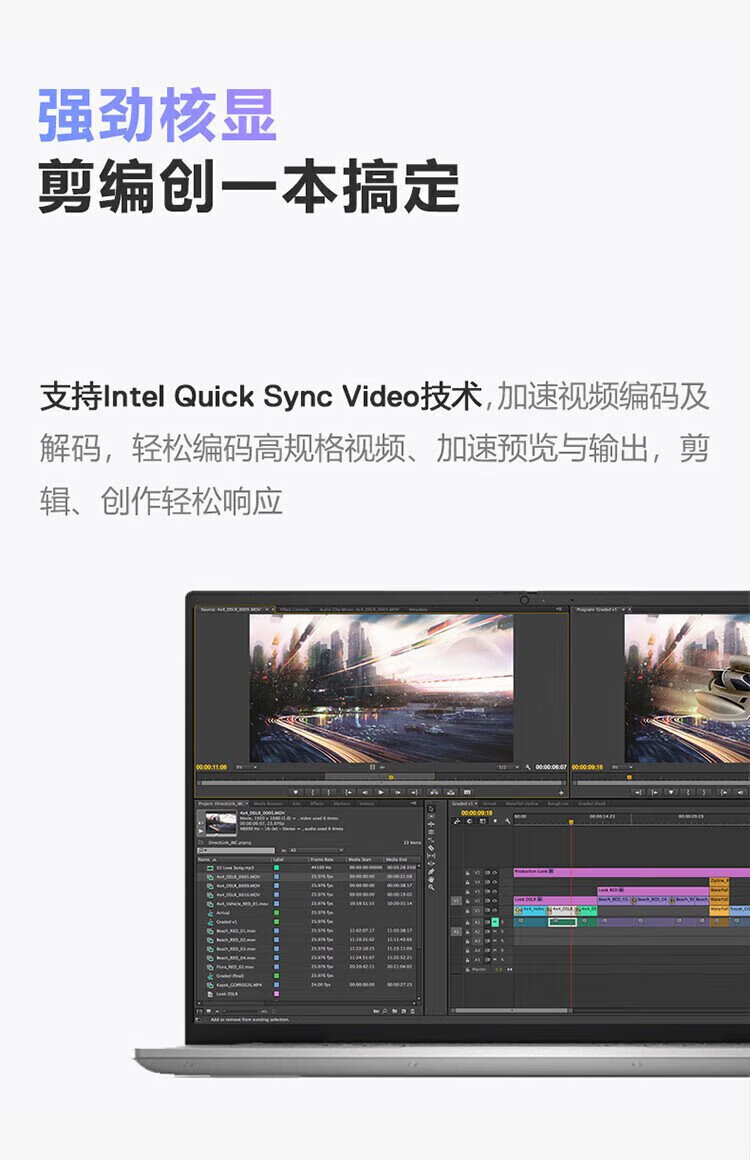The height and width of the screenshot is (1160, 750).
Task: Select the Razor tool in tools panel
Action: [x=431, y=848]
